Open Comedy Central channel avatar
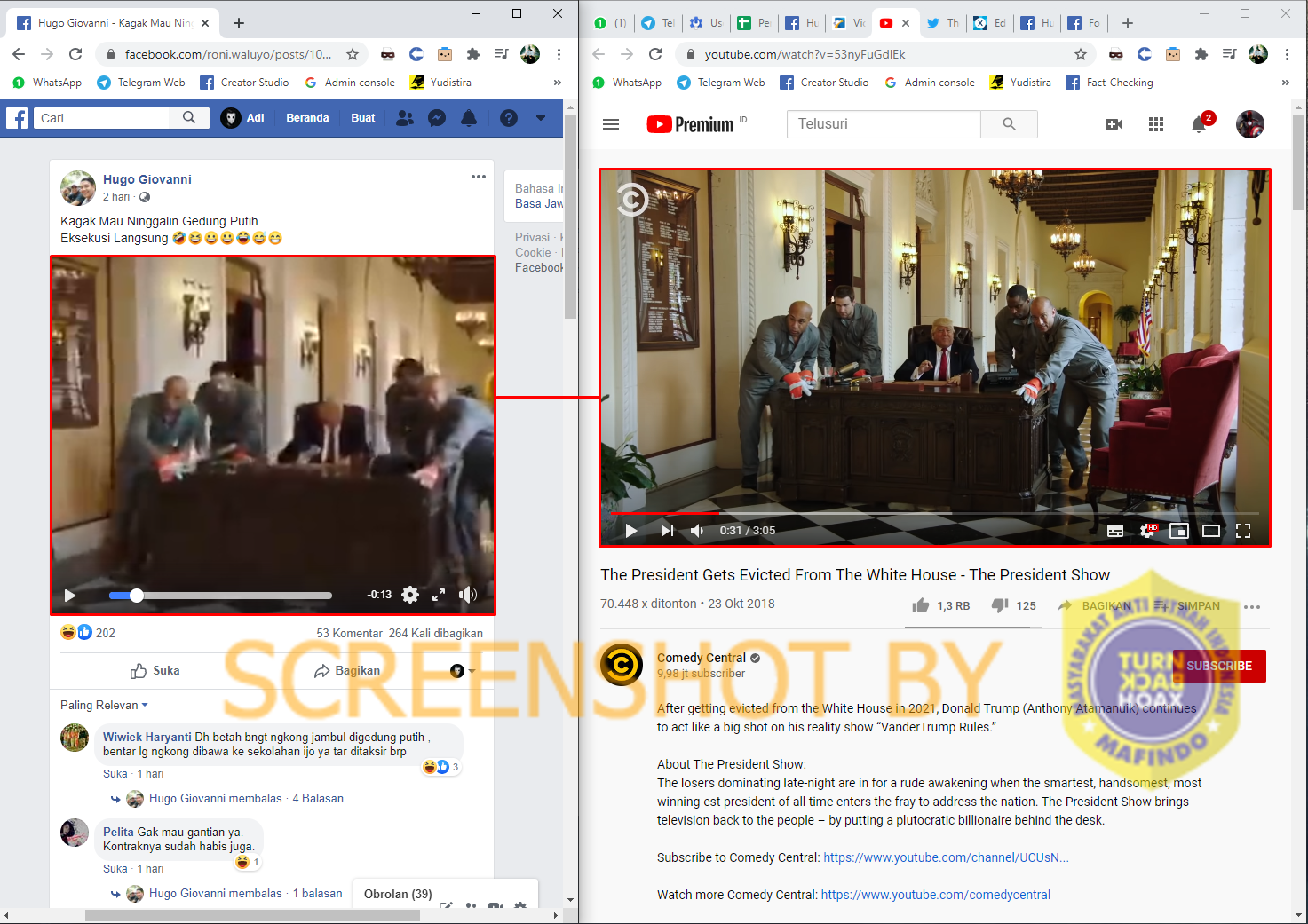 click(x=622, y=665)
